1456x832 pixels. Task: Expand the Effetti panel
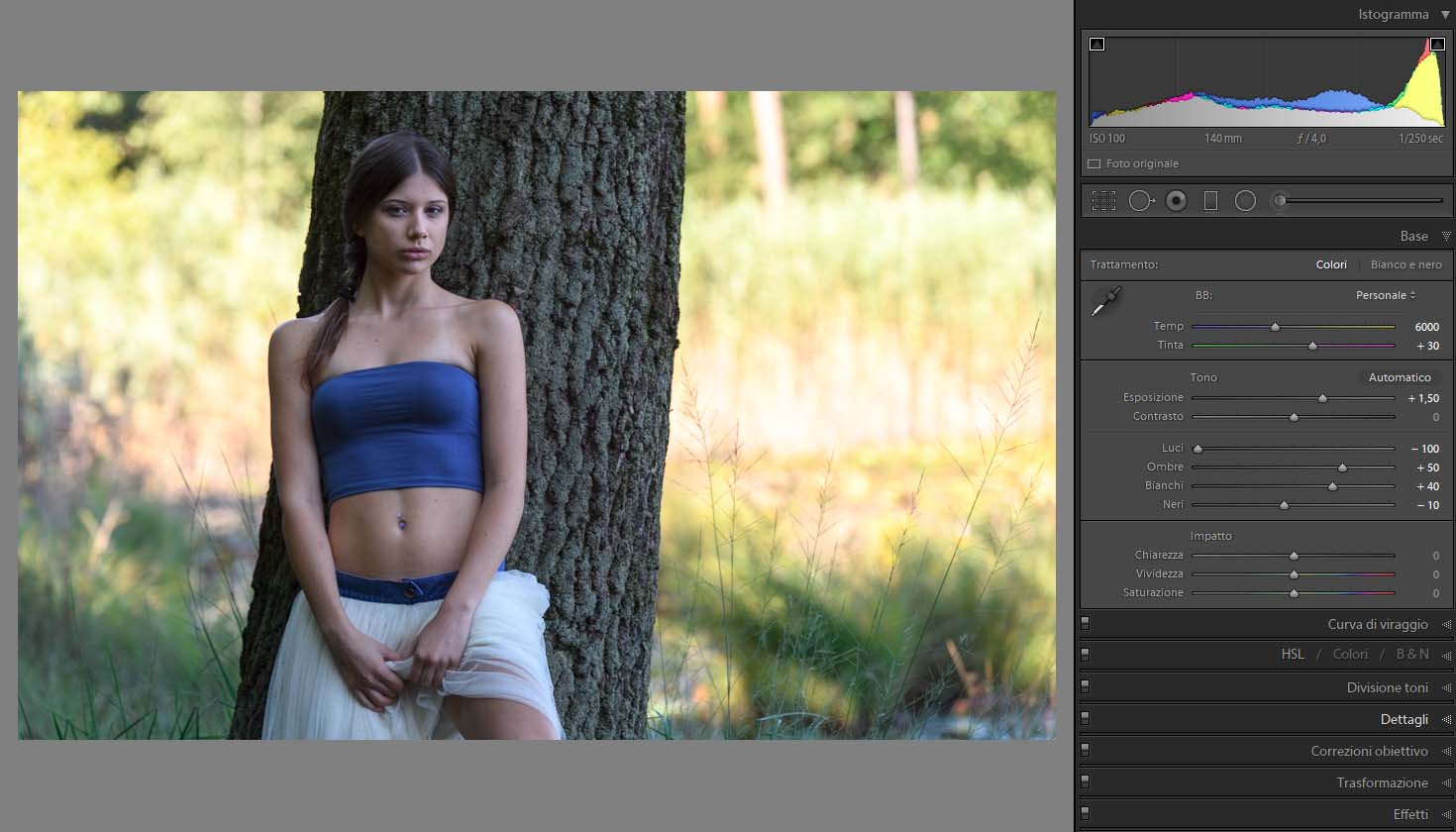pyautogui.click(x=1410, y=814)
